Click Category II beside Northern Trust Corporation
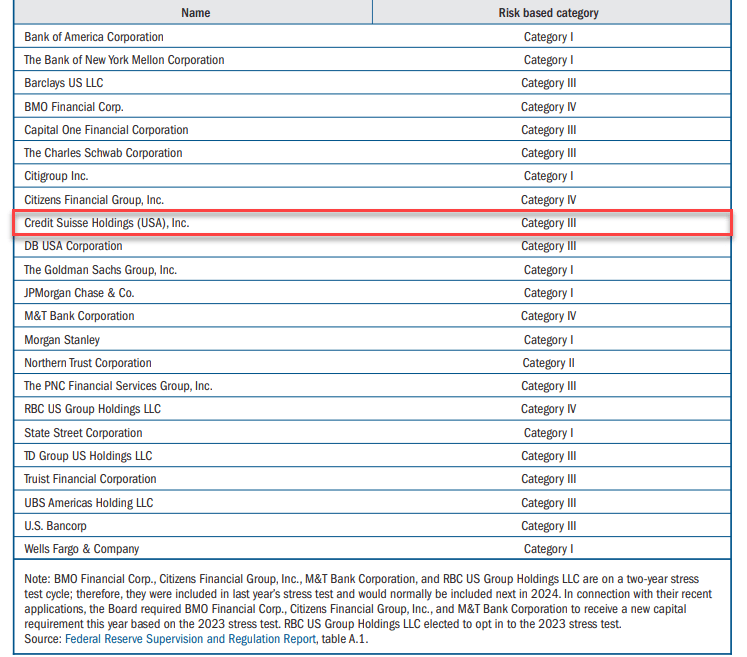The height and width of the screenshot is (657, 747). tap(548, 363)
